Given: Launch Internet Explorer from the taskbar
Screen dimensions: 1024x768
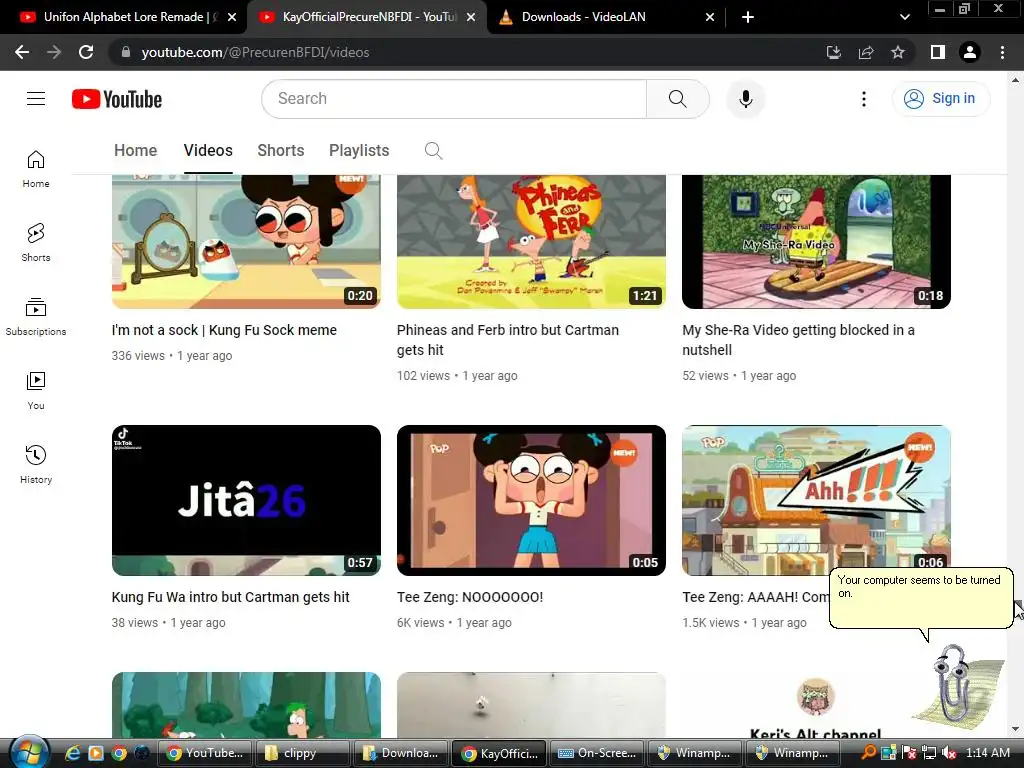Looking at the screenshot, I should tap(72, 753).
